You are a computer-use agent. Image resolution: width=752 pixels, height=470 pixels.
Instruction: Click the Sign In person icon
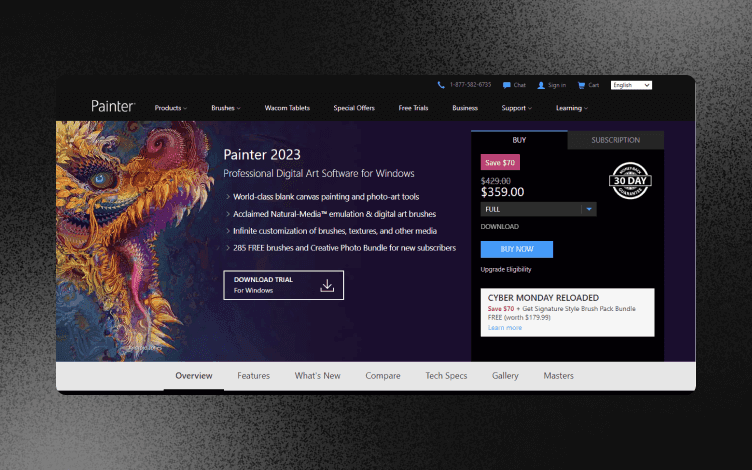point(541,85)
